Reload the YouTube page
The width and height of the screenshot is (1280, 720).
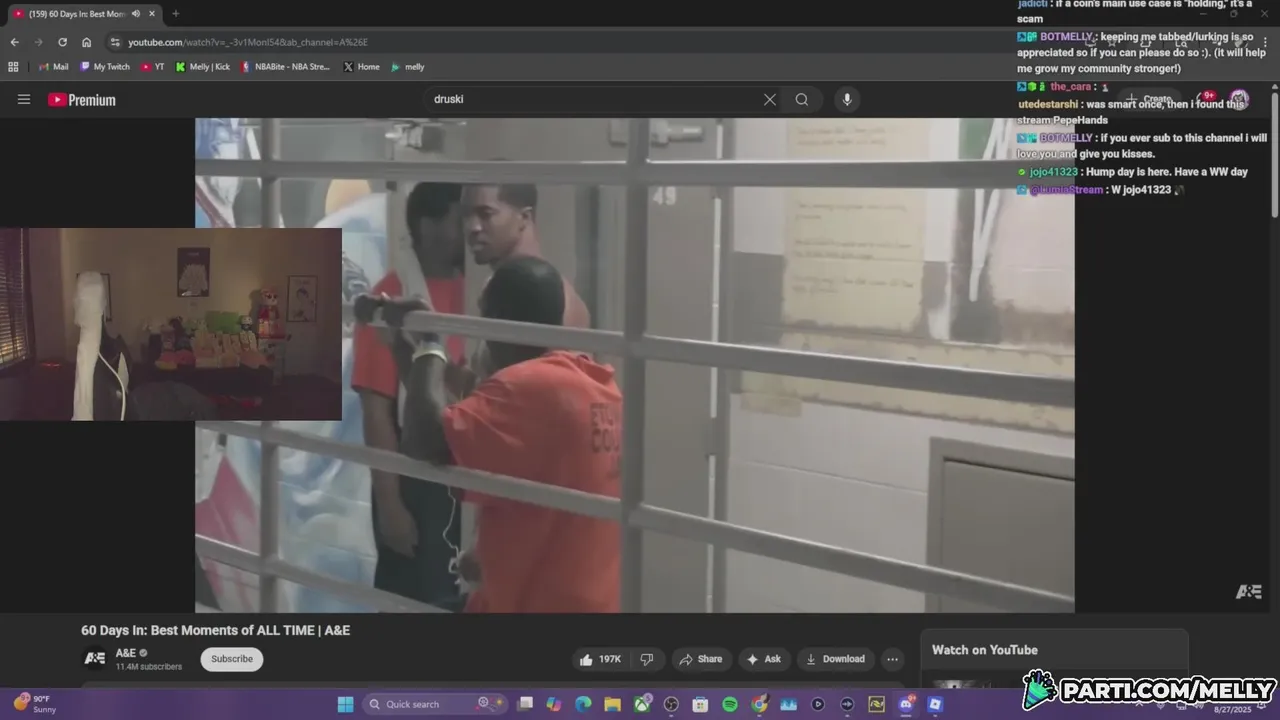point(62,42)
